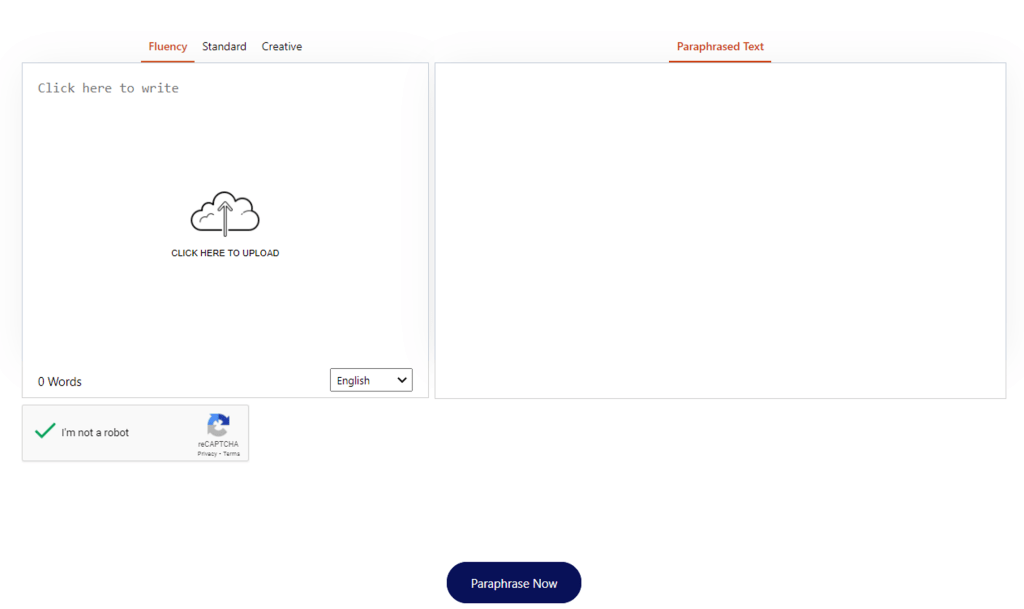1024x609 pixels.
Task: Open the English language dropdown
Action: [370, 380]
